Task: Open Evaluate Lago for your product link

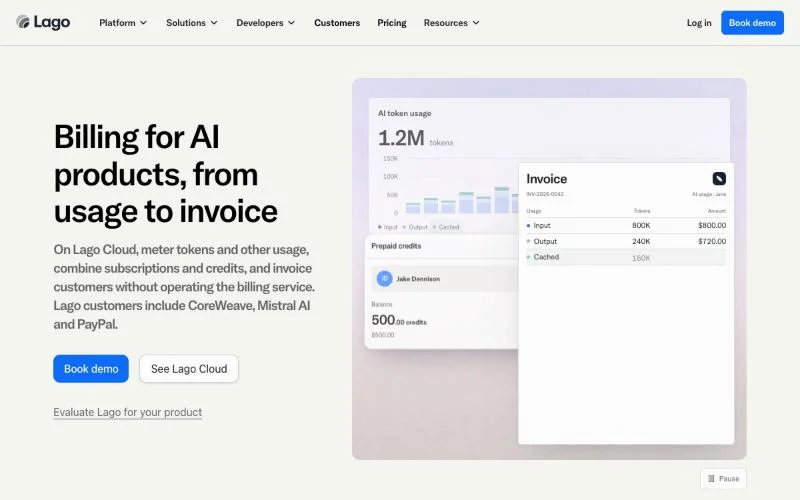Action: click(x=128, y=412)
